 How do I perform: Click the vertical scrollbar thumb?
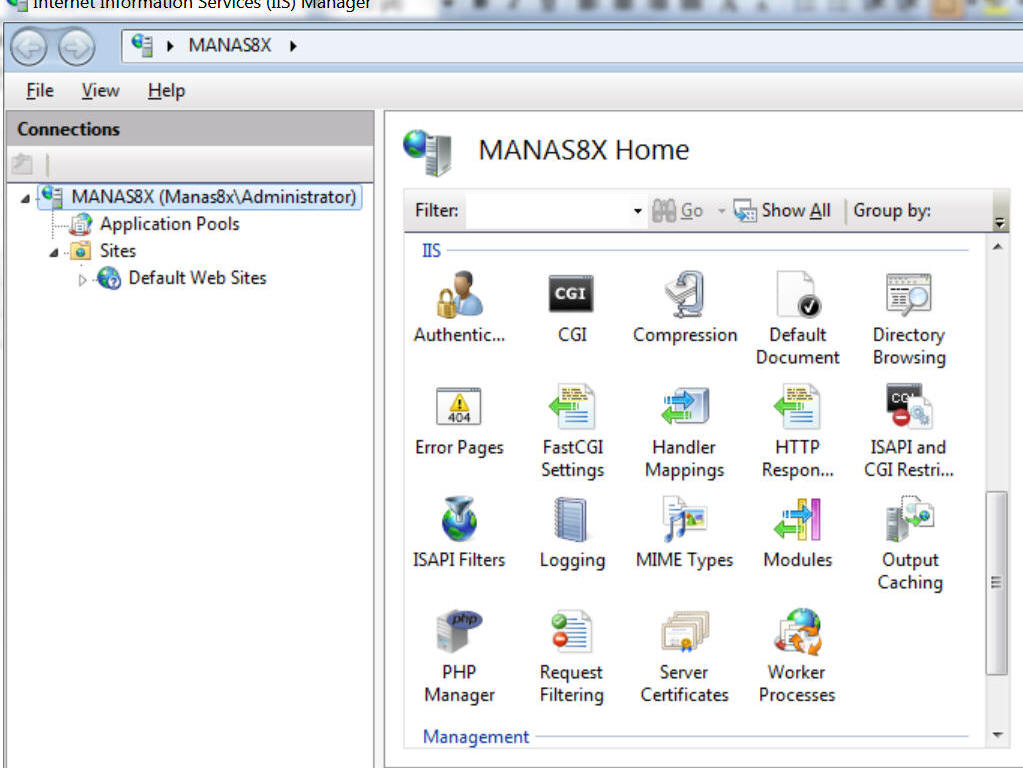(x=996, y=582)
